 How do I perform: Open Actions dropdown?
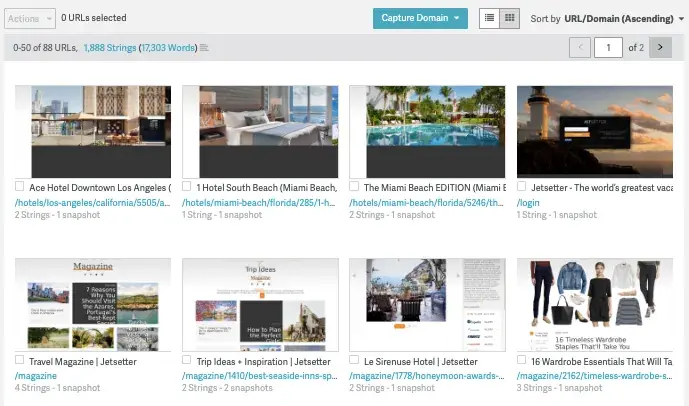(x=30, y=18)
